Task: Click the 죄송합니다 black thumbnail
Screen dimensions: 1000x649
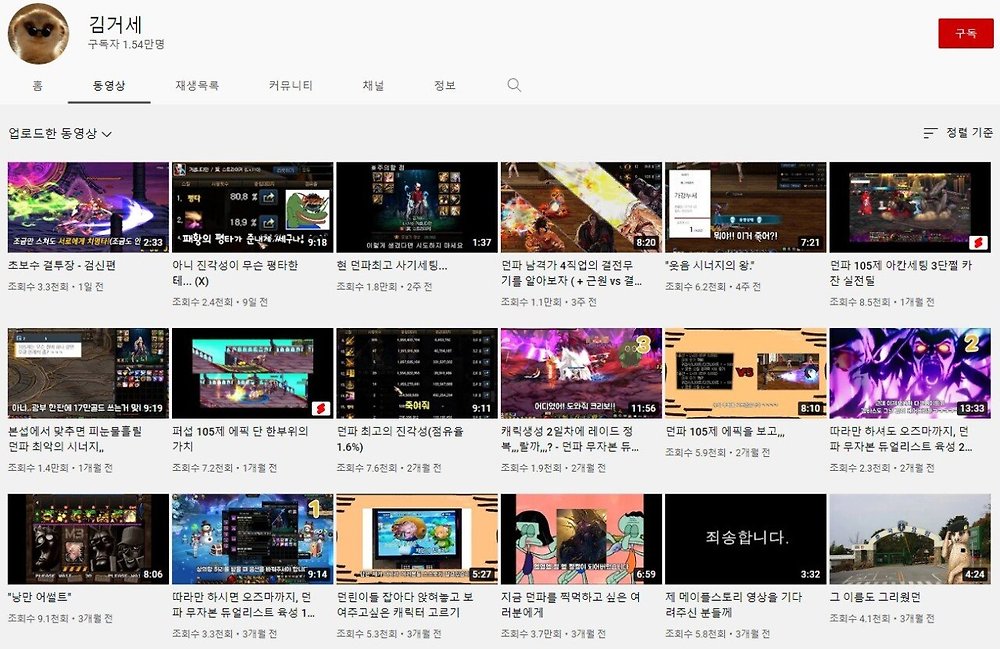Action: 746,539
